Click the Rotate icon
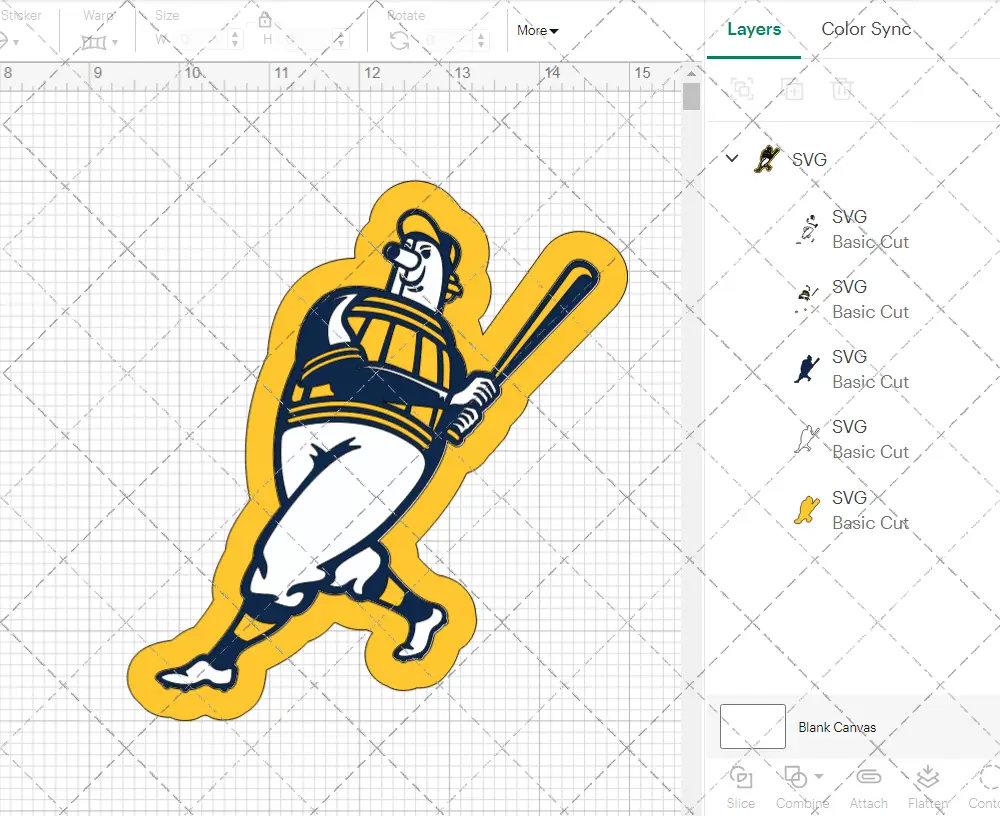 [x=400, y=40]
